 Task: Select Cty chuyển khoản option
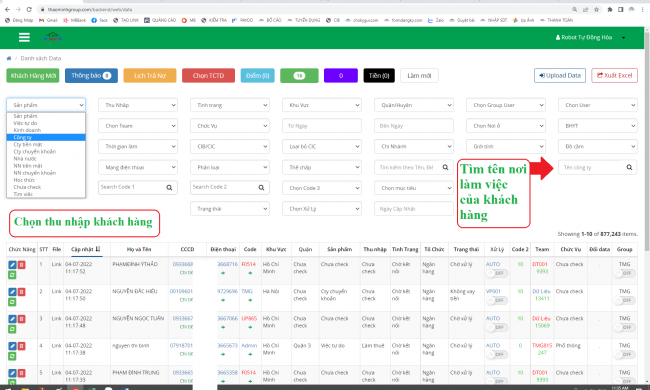coord(46,152)
